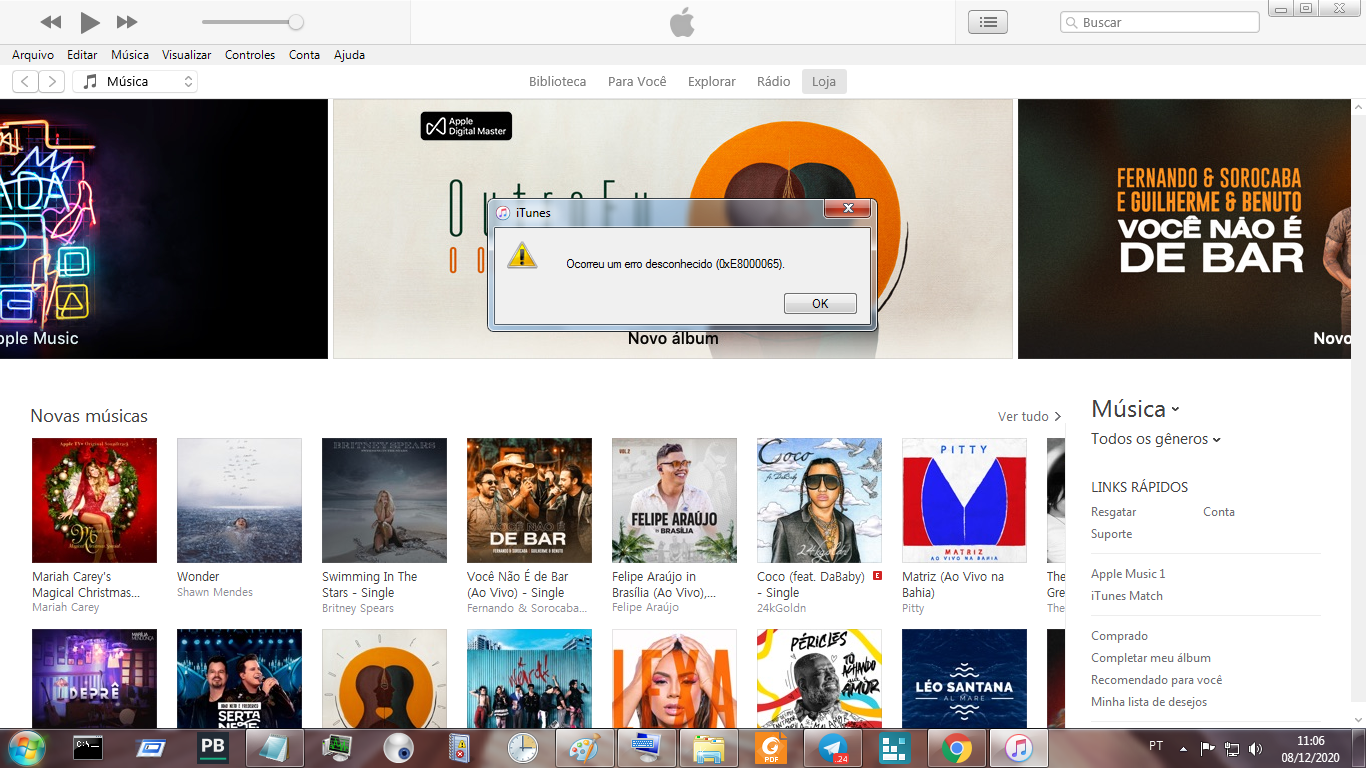
Task: Open the orange PDF reader taskbar icon
Action: coord(770,747)
